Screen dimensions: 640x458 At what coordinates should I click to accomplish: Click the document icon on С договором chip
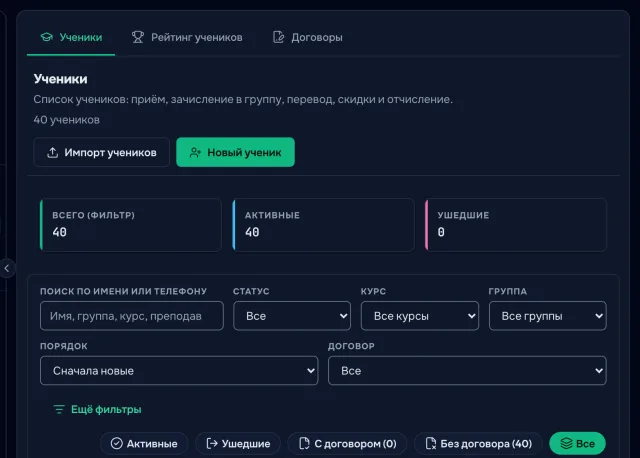tap(304, 444)
